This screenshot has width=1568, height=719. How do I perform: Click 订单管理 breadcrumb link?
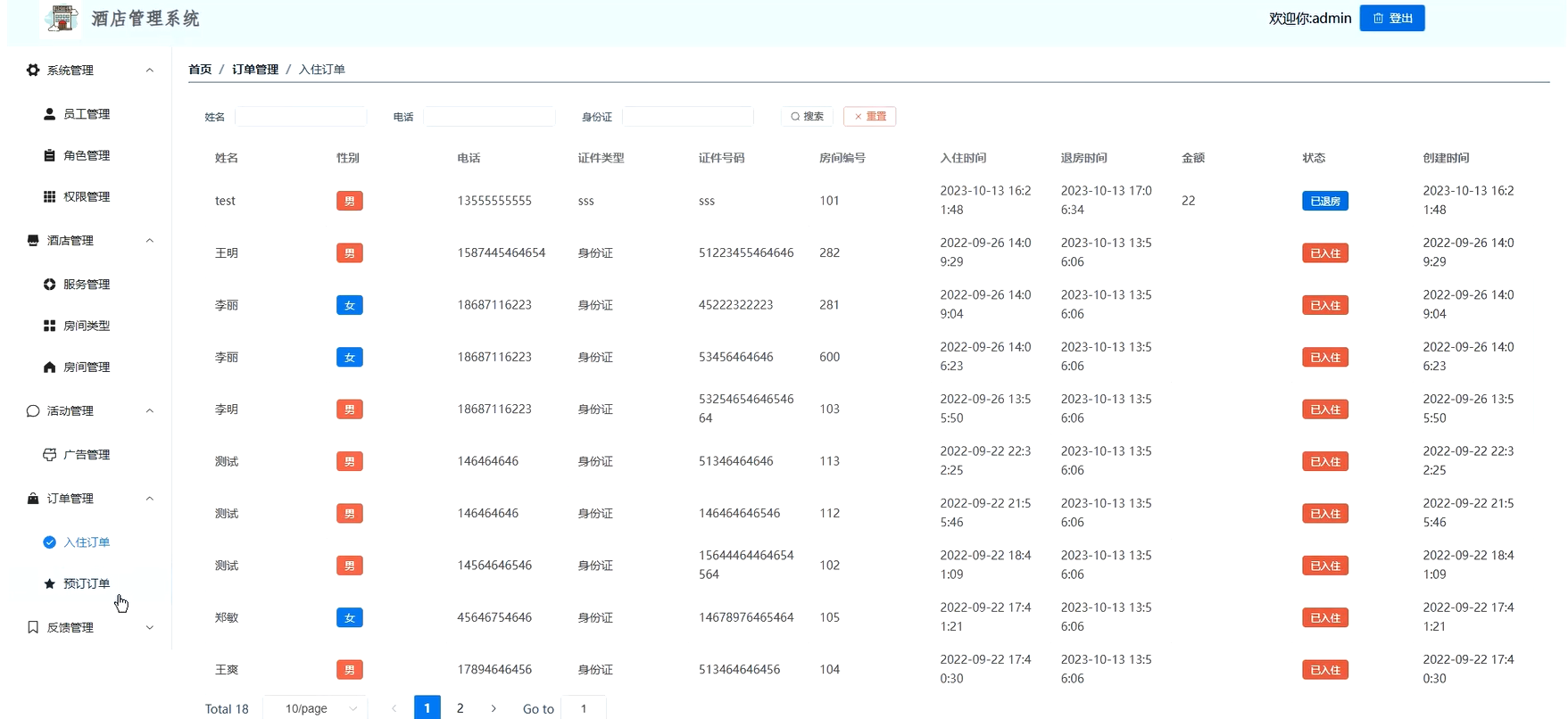point(255,69)
